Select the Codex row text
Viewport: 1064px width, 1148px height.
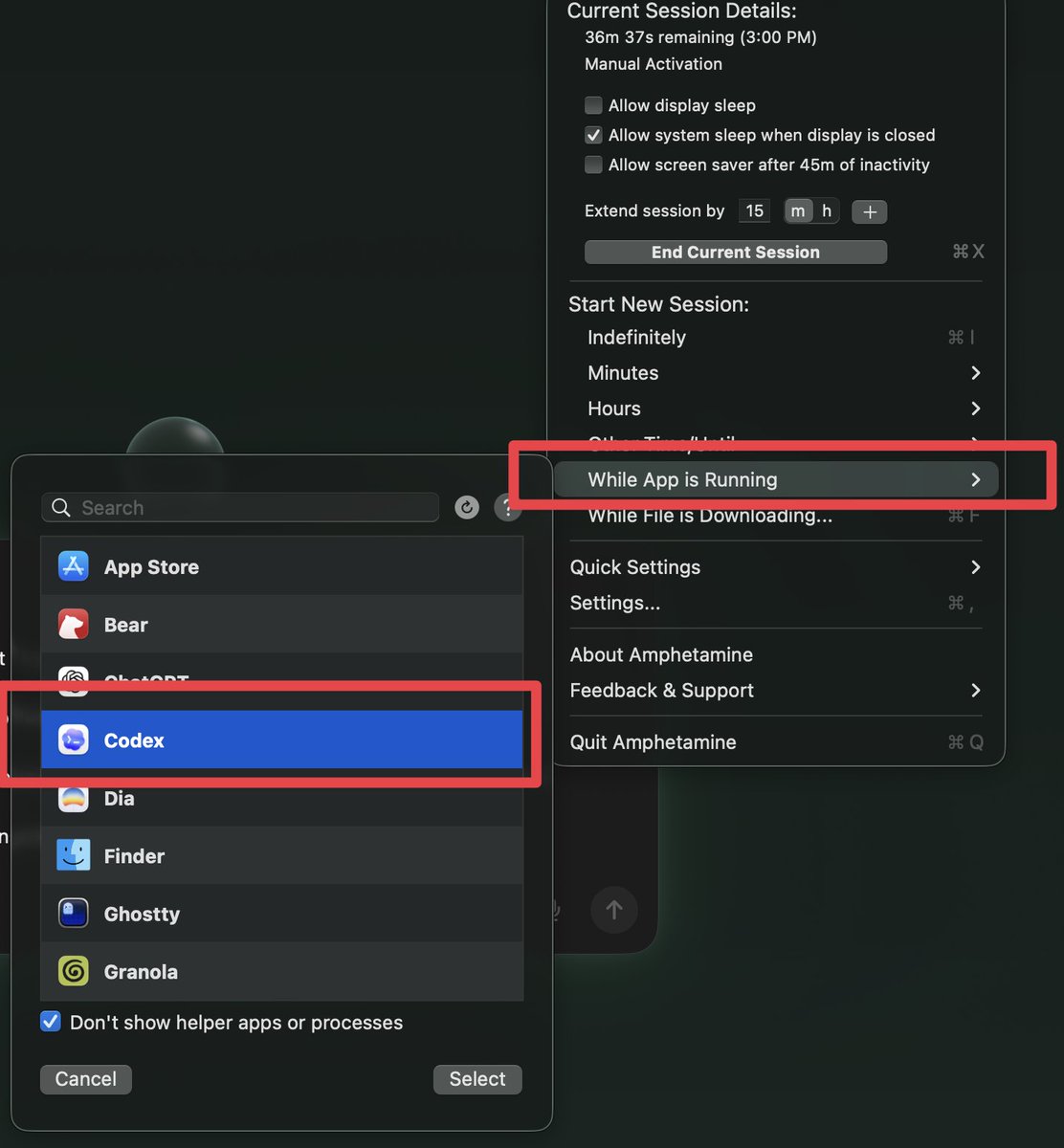(134, 740)
